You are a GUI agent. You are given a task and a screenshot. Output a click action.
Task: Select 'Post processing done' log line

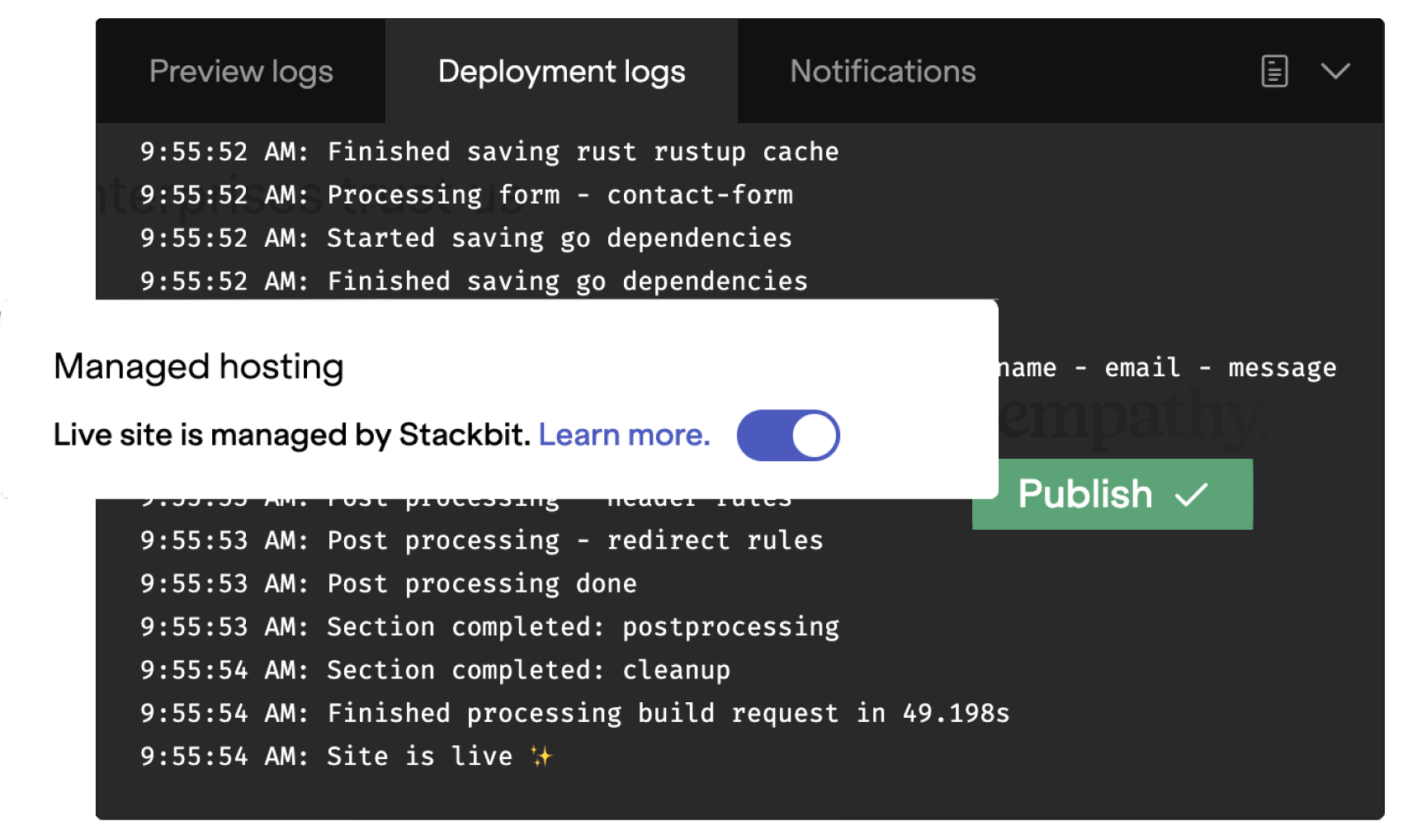388,583
